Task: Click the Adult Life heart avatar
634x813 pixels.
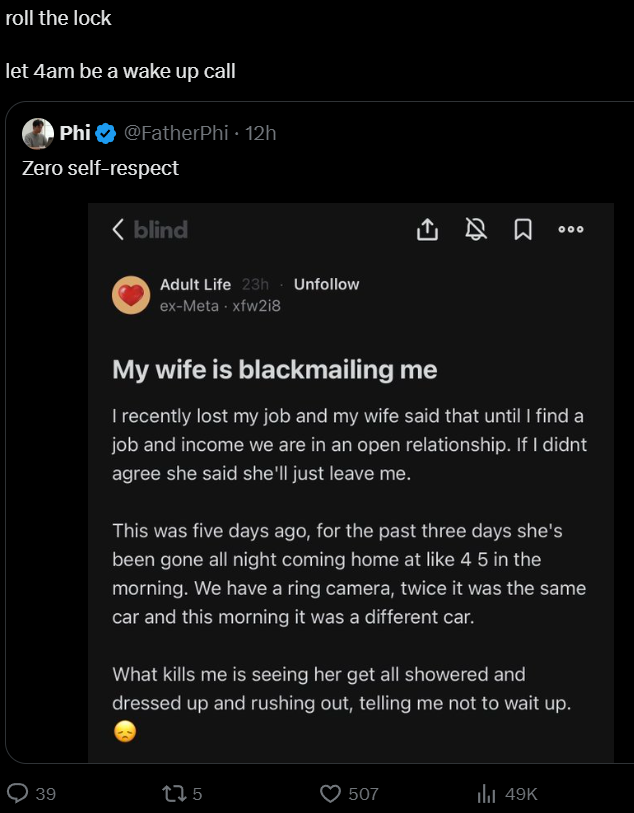Action: (x=131, y=295)
